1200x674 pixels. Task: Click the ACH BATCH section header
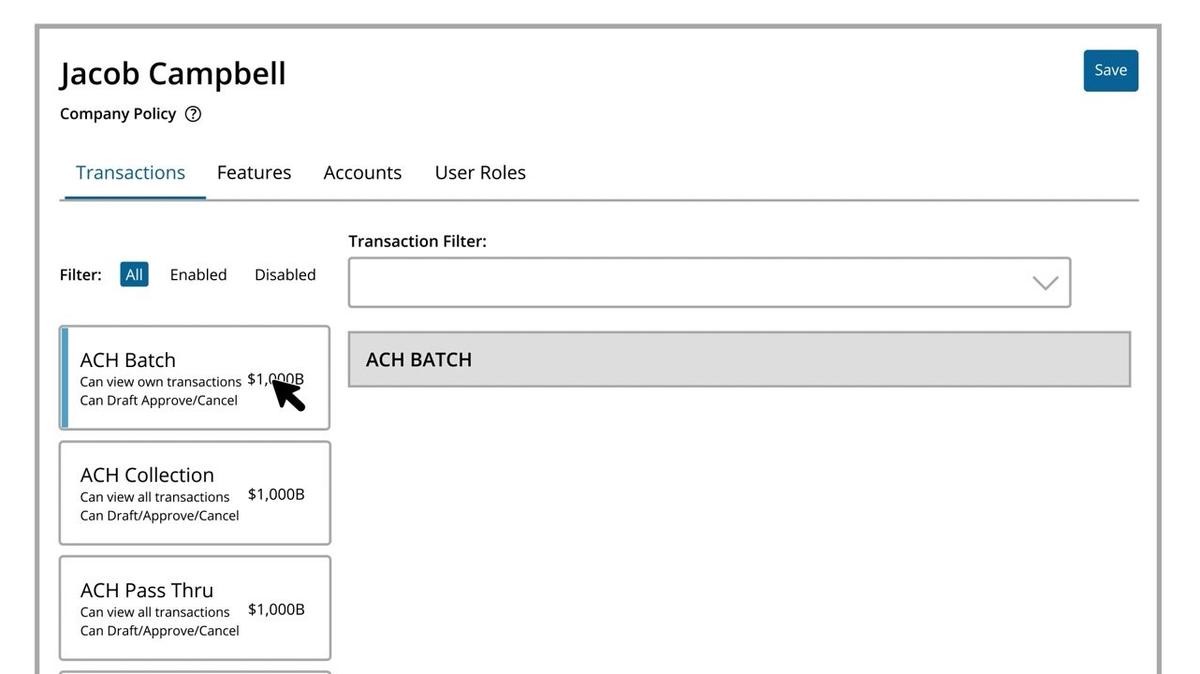(739, 359)
